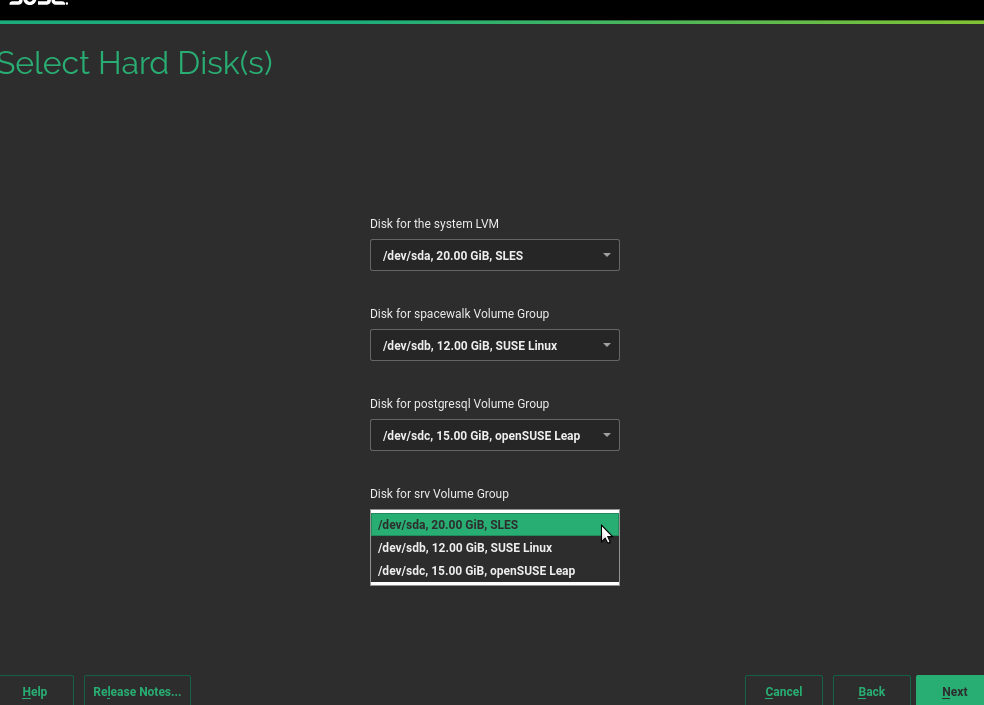Open the dropdown showing /dev/sdb, 12.00 GiB, SUSE Linux
This screenshot has width=984, height=705.
point(494,345)
